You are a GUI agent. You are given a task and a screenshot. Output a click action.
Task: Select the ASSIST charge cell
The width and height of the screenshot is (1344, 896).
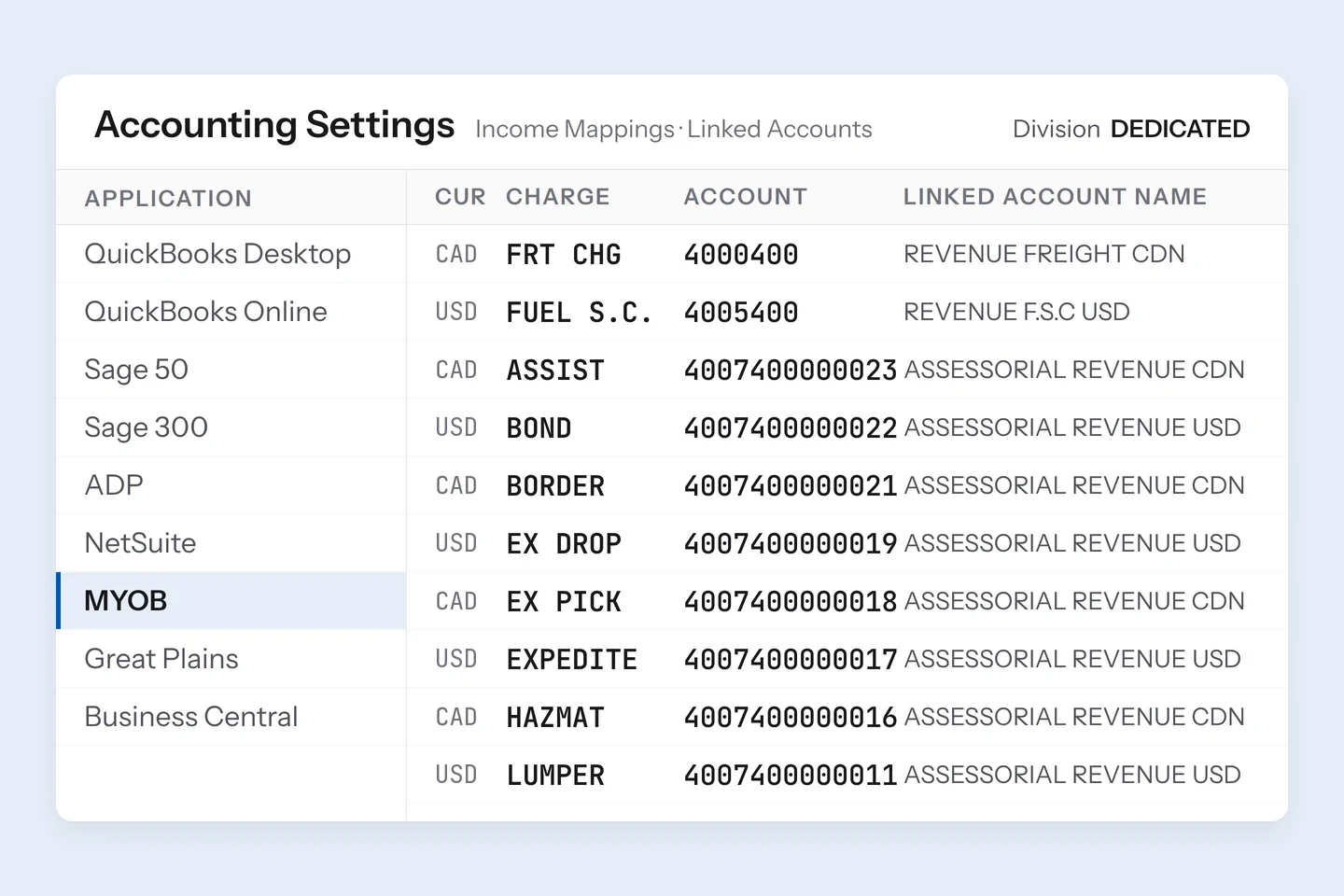click(x=555, y=370)
